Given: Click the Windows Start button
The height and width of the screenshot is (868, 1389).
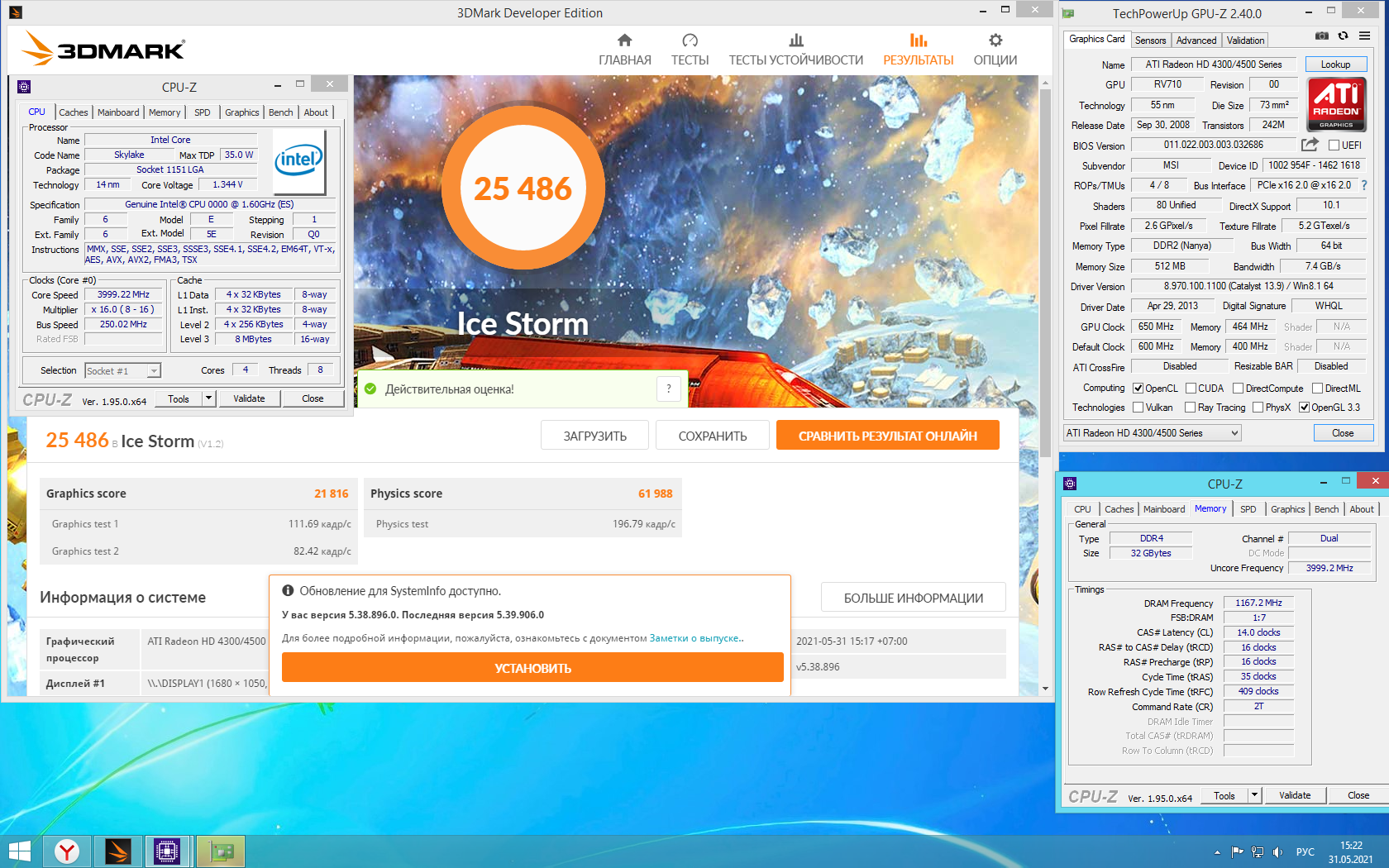Looking at the screenshot, I should [x=20, y=851].
